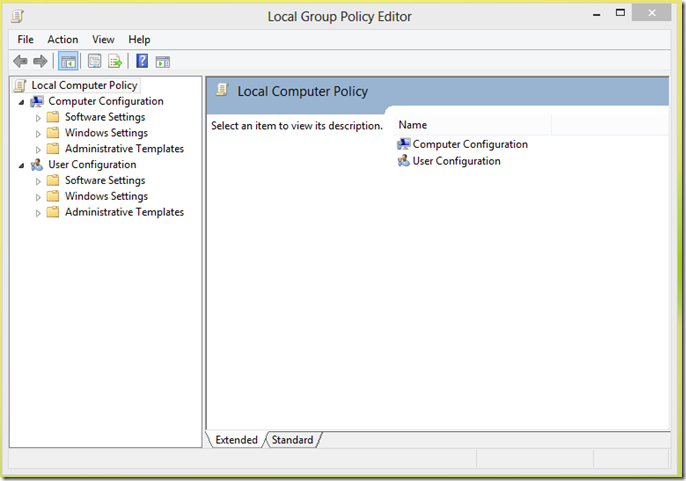This screenshot has height=481, width=686.
Task: Open the View menu
Action: pos(103,39)
